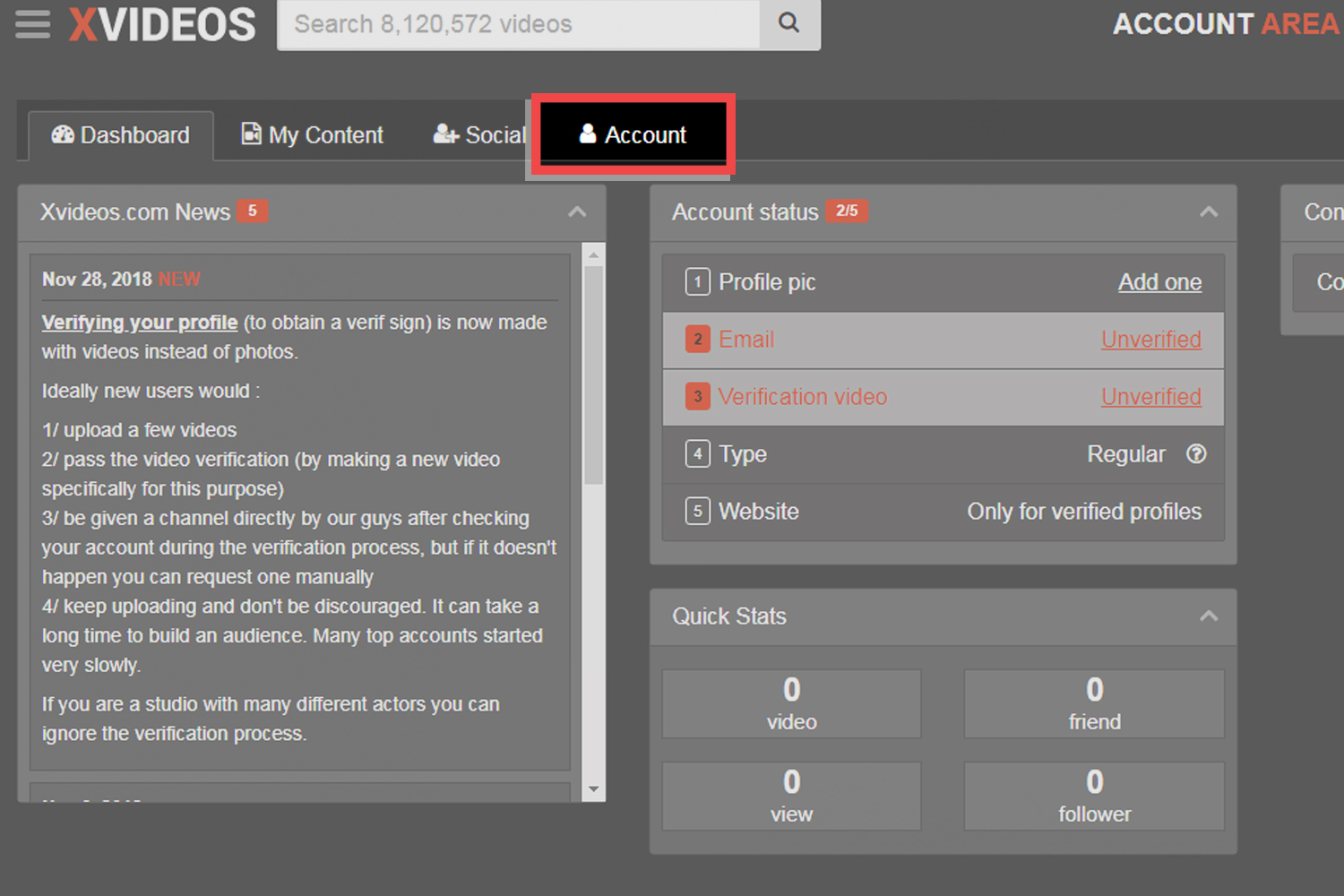Collapse the Account status panel
The width and height of the screenshot is (1344, 896).
click(x=1209, y=212)
